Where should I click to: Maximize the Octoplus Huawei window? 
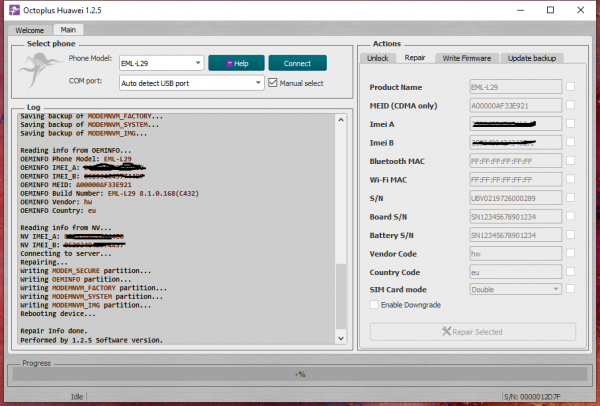coord(550,10)
